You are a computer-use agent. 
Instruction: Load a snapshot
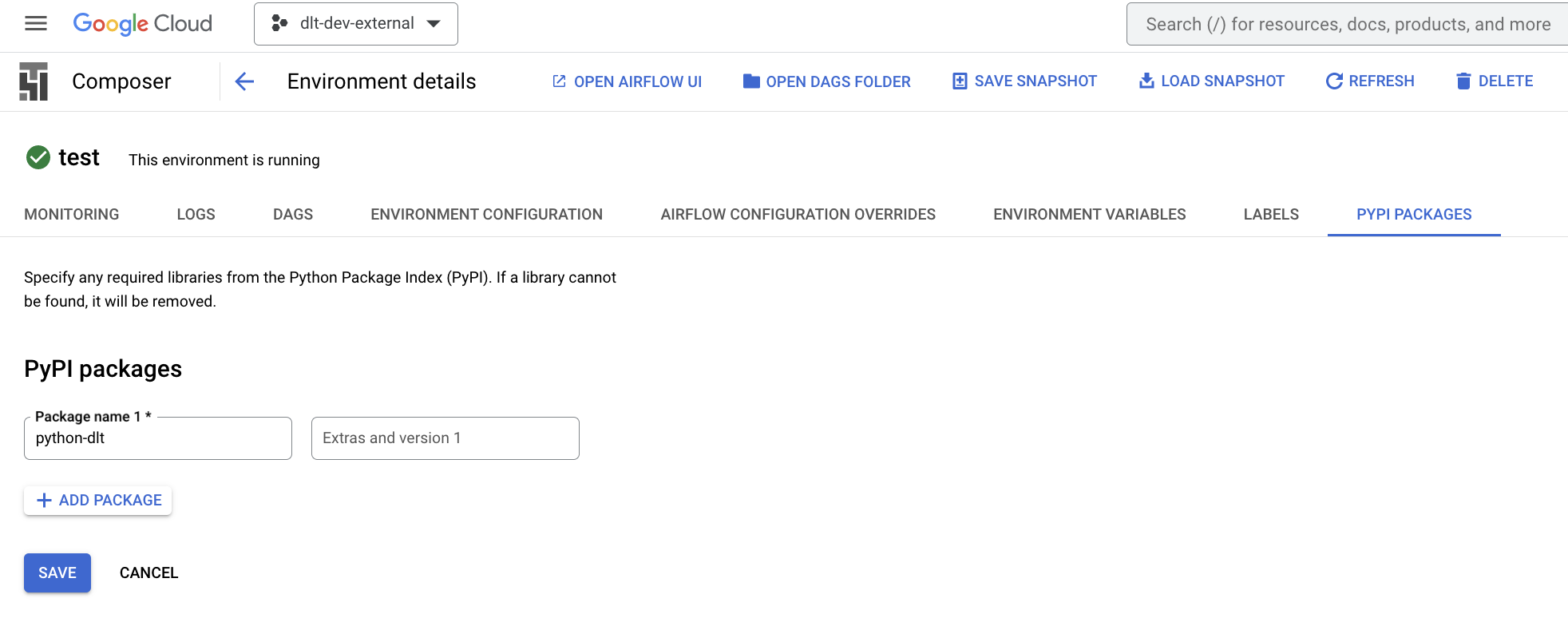pyautogui.click(x=1211, y=81)
